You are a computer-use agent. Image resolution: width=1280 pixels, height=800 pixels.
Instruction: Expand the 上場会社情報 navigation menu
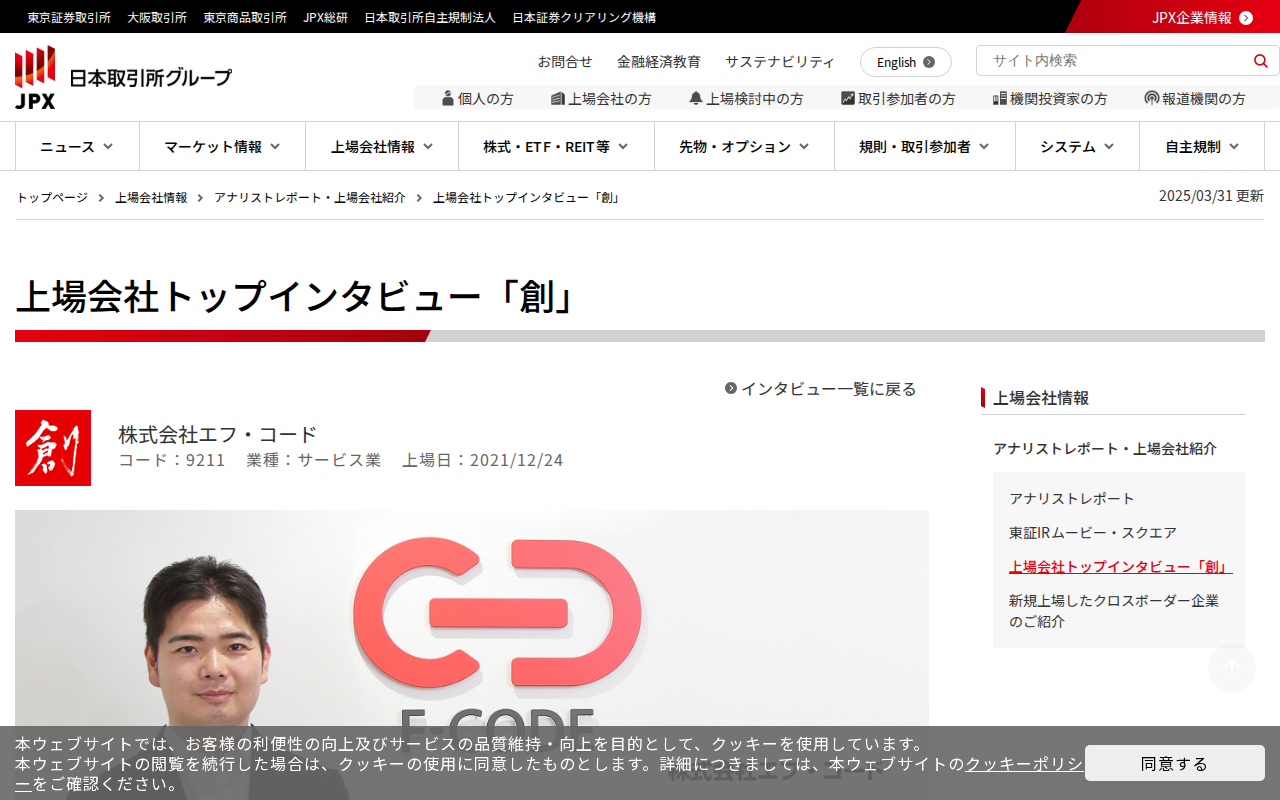coord(382,146)
